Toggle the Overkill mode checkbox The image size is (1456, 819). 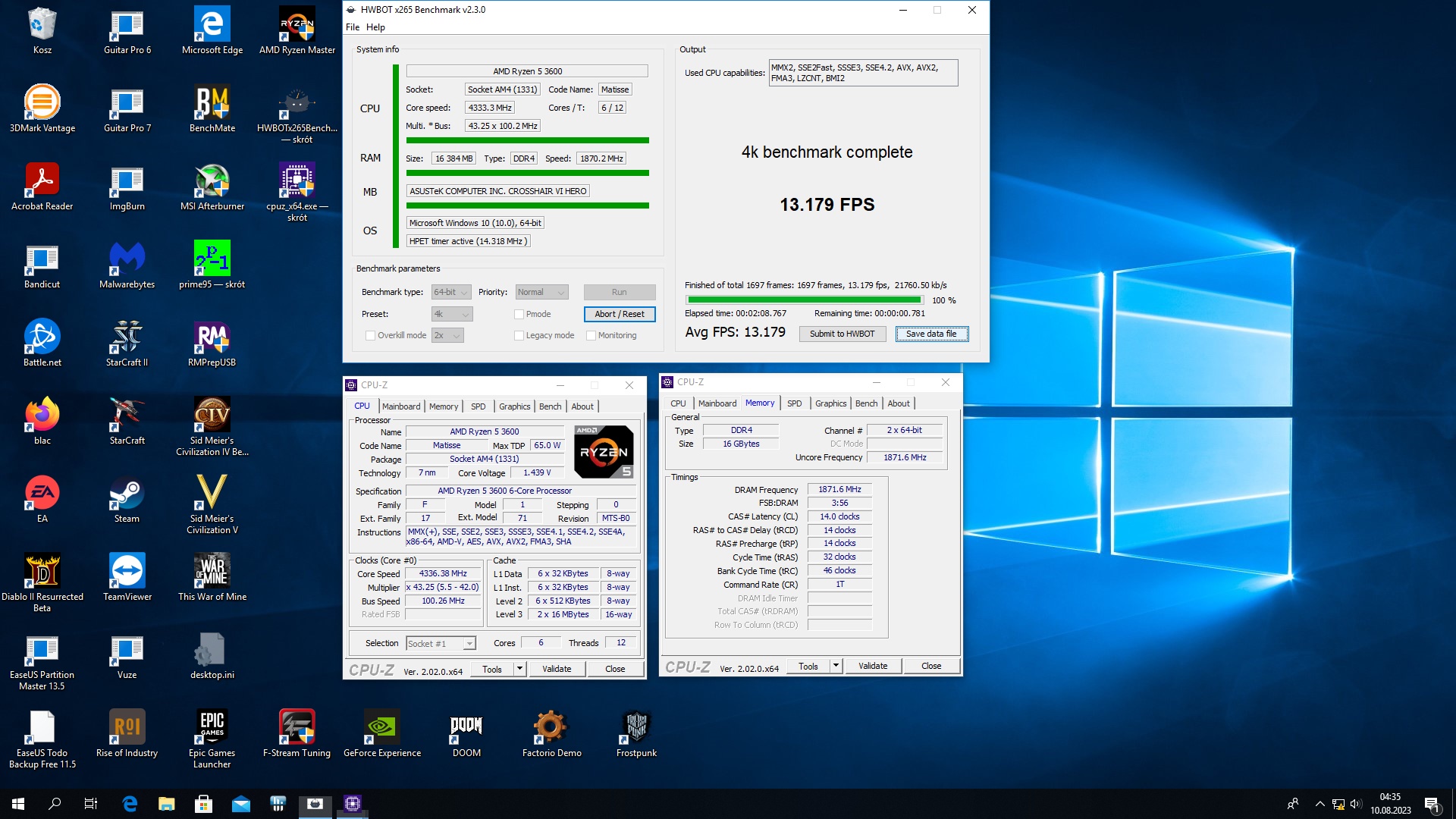(x=371, y=335)
